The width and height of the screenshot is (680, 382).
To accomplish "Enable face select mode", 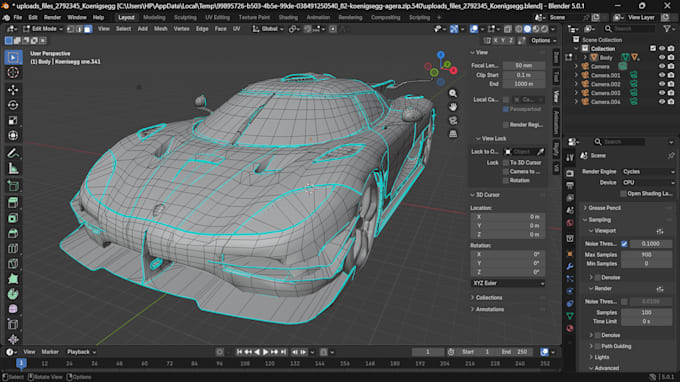I will tap(88, 29).
